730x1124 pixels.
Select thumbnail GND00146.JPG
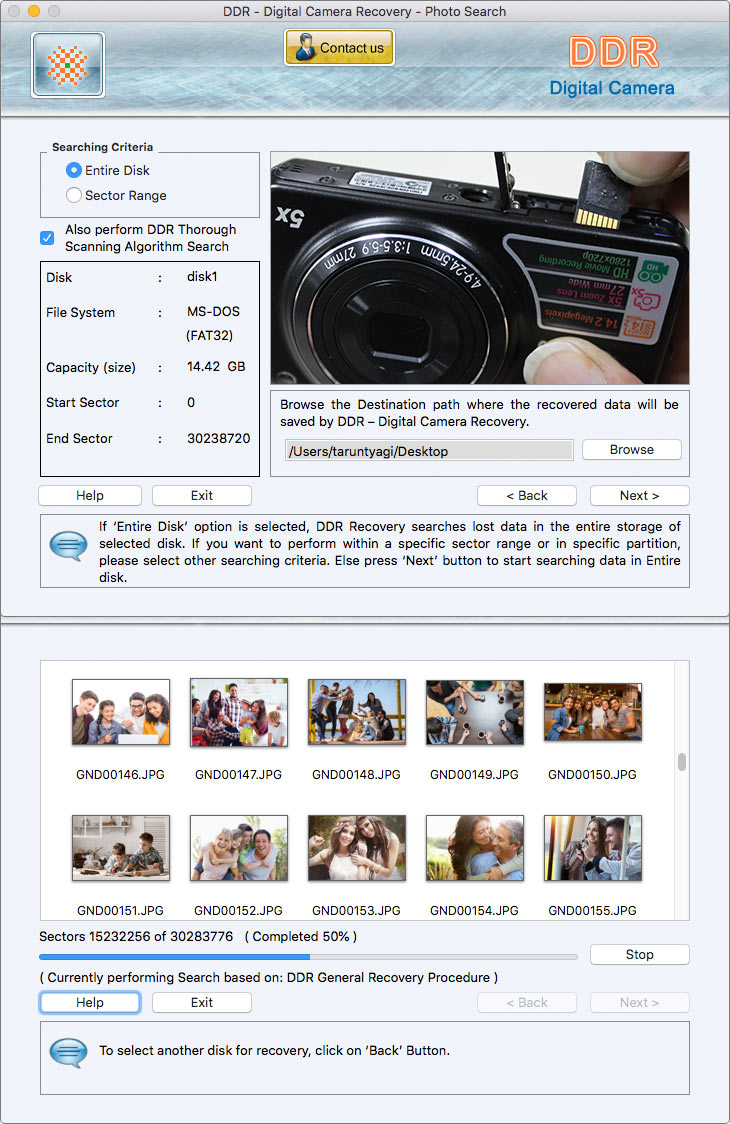120,713
